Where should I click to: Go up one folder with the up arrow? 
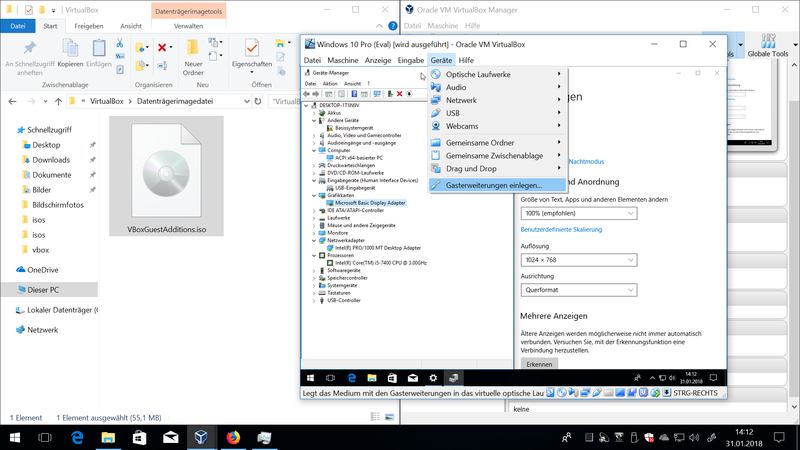pos(58,101)
